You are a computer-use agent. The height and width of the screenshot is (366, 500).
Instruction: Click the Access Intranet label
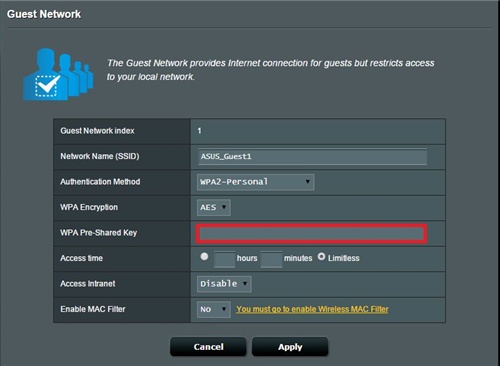coord(88,284)
